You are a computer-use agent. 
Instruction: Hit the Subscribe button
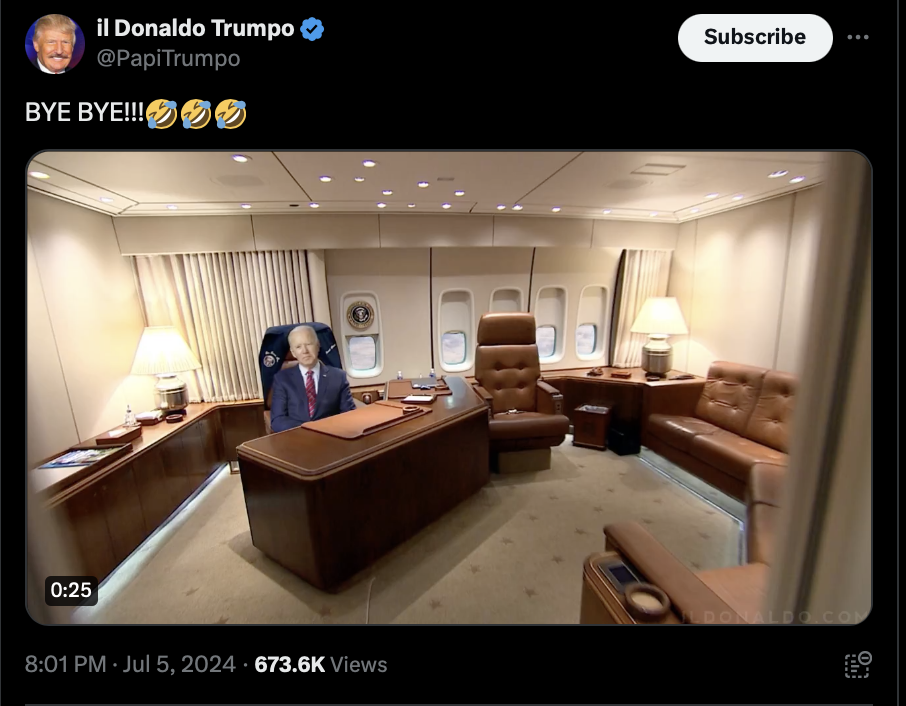coord(755,38)
